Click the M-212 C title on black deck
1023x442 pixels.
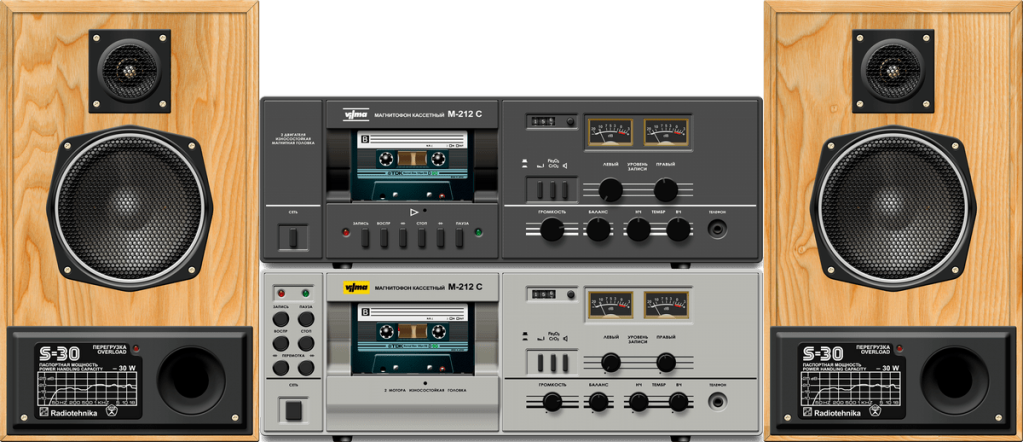[x=465, y=114]
